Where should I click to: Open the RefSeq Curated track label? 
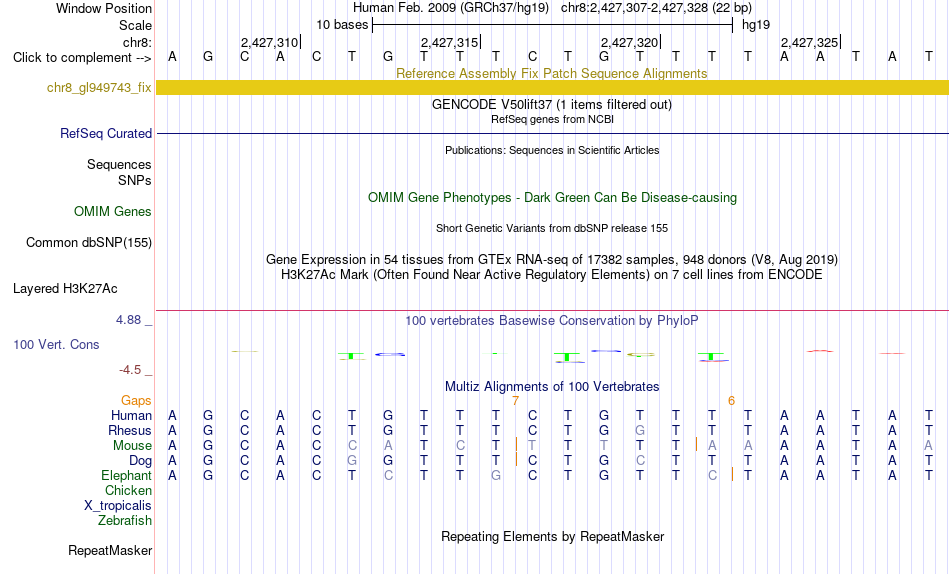tap(106, 133)
